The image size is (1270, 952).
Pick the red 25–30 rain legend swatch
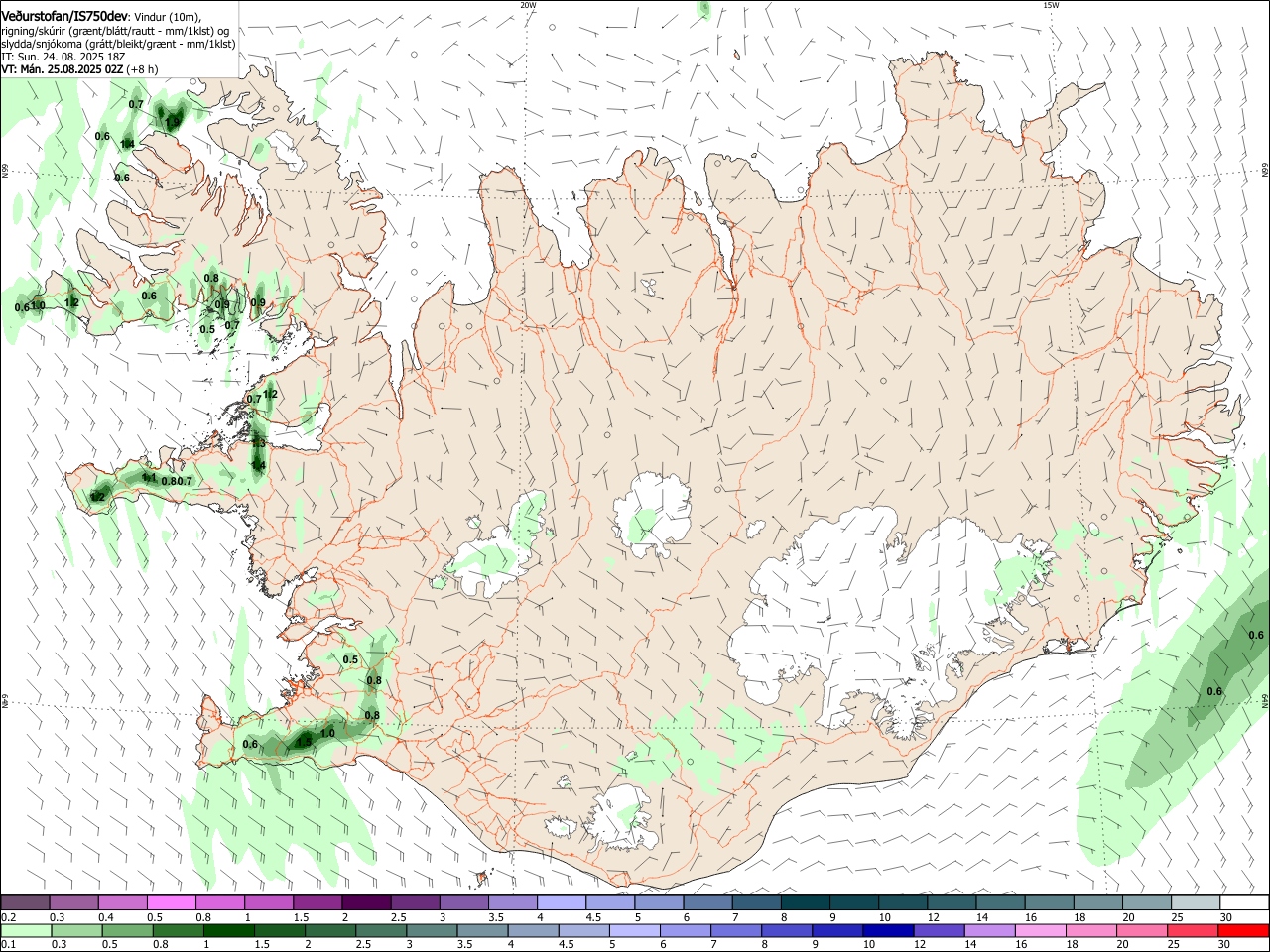1194,931
